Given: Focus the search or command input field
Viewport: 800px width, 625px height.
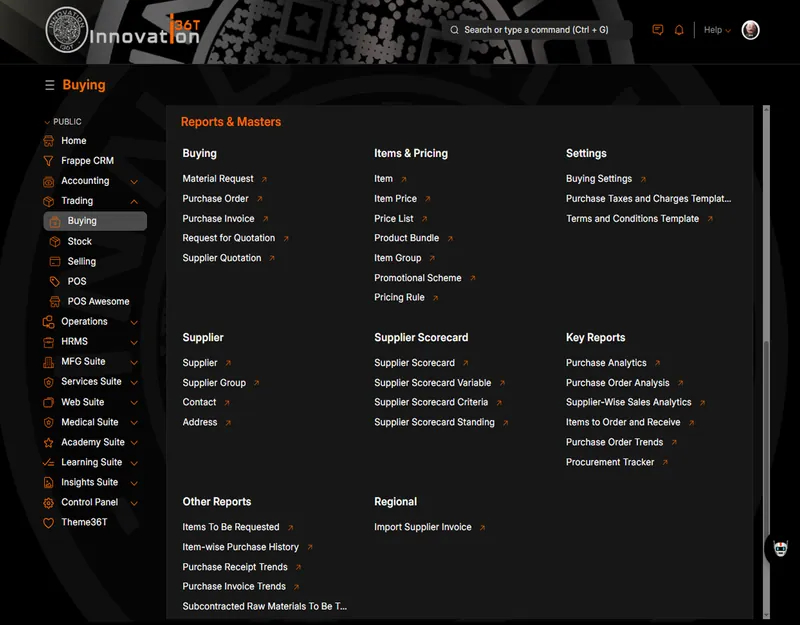Looking at the screenshot, I should [x=537, y=30].
